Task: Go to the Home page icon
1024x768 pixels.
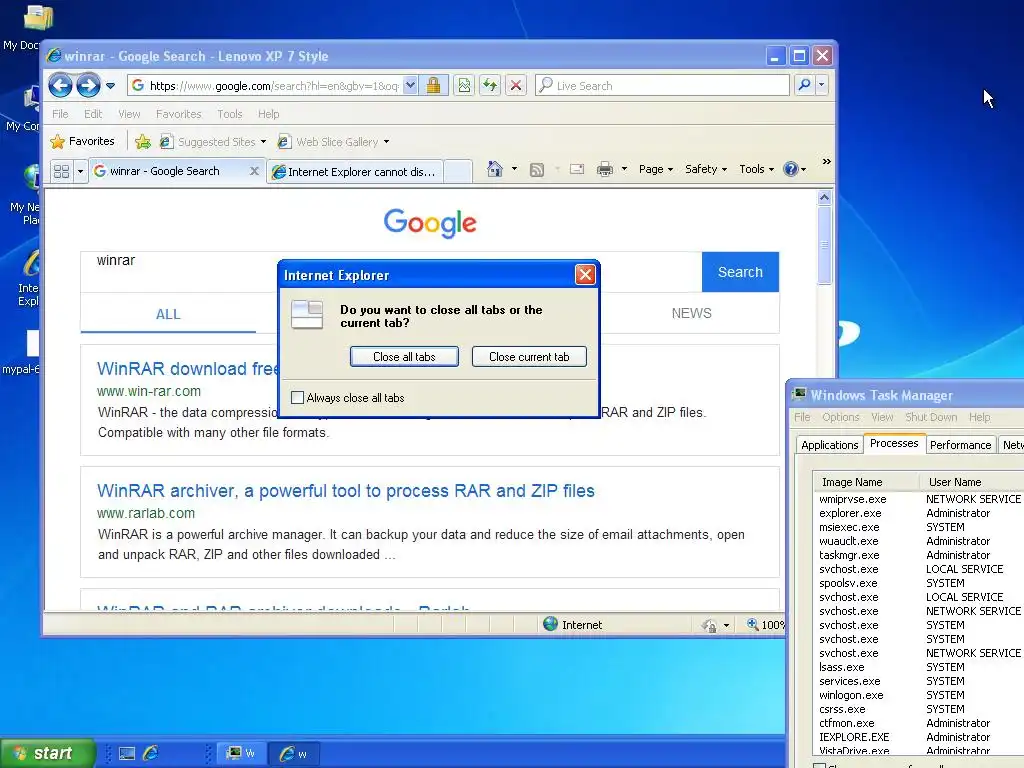Action: point(495,169)
